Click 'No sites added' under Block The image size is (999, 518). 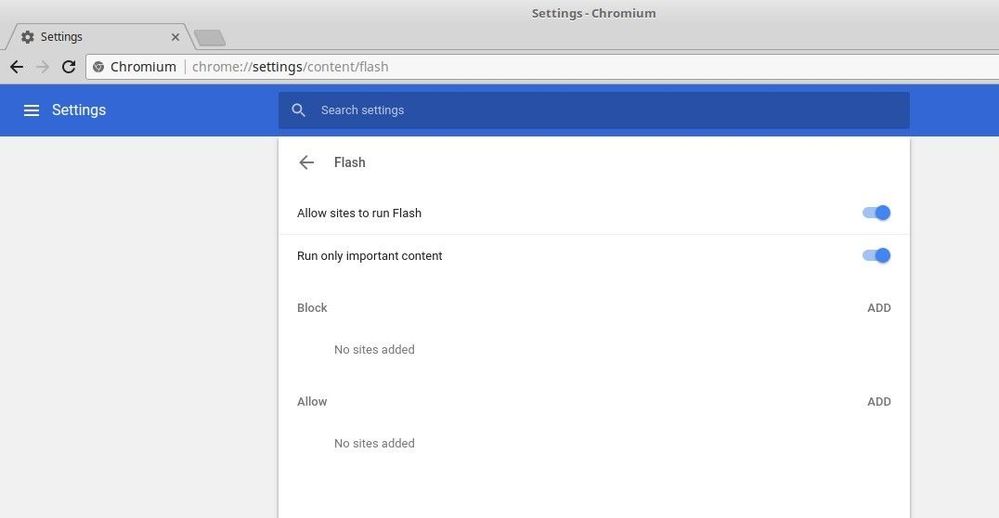point(375,350)
